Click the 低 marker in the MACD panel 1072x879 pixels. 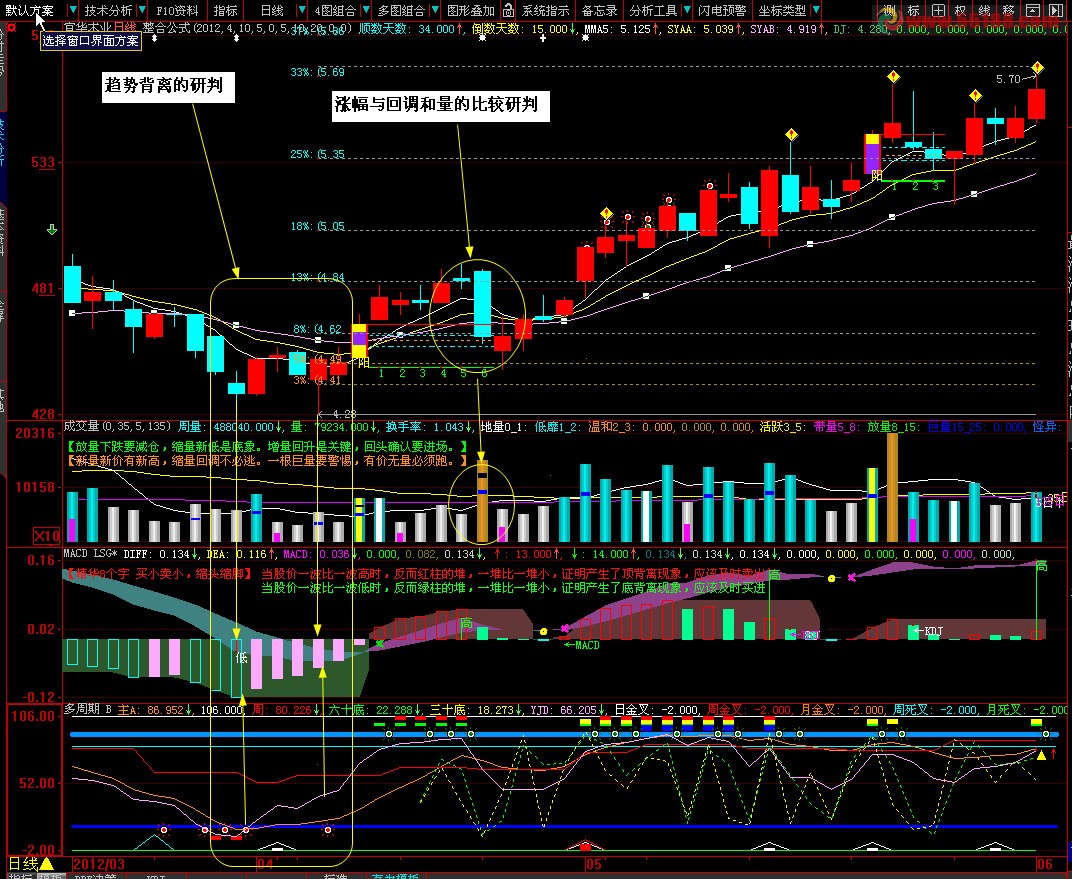(x=241, y=658)
